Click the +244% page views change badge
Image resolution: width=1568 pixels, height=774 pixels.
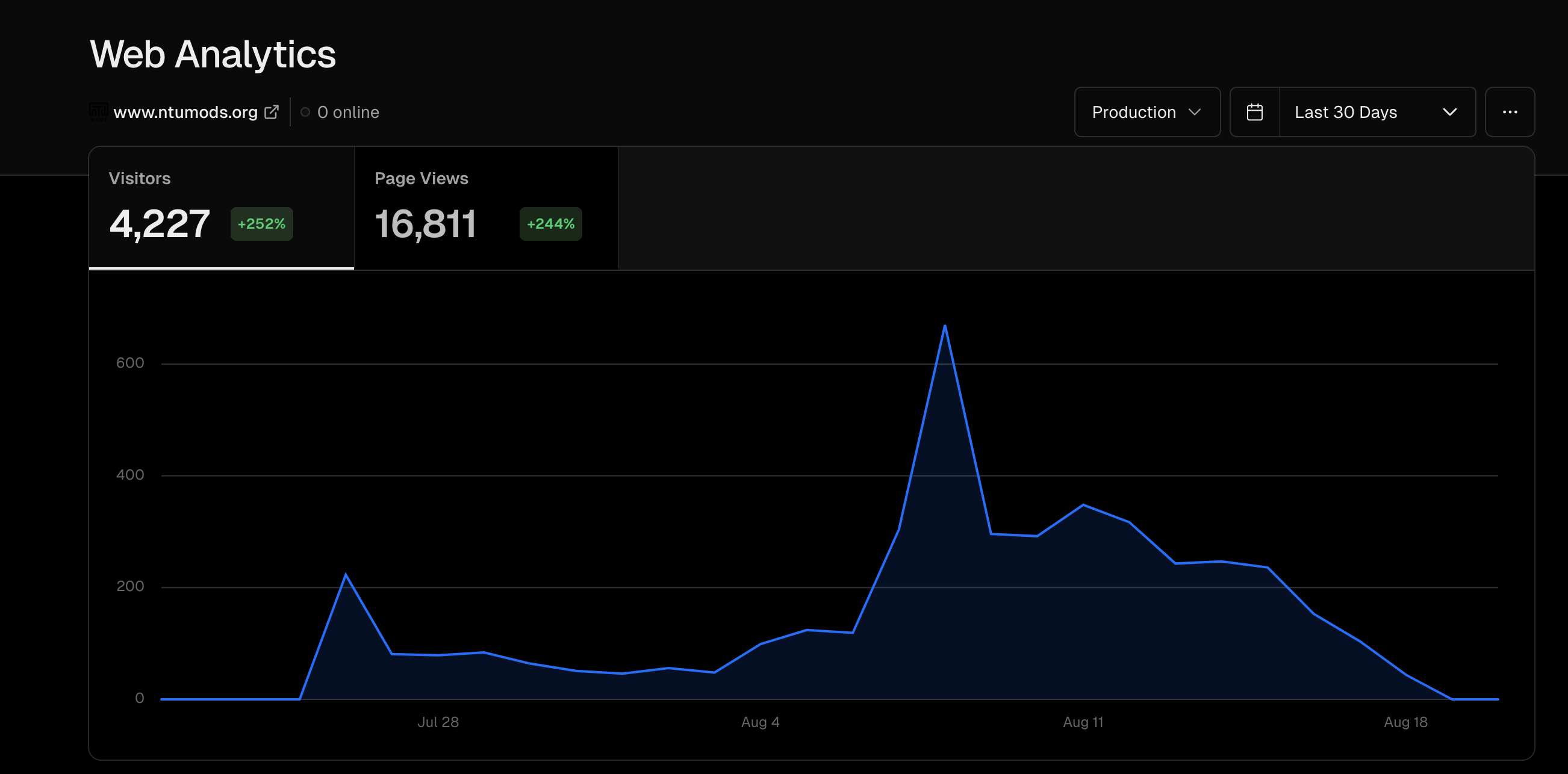pos(550,224)
